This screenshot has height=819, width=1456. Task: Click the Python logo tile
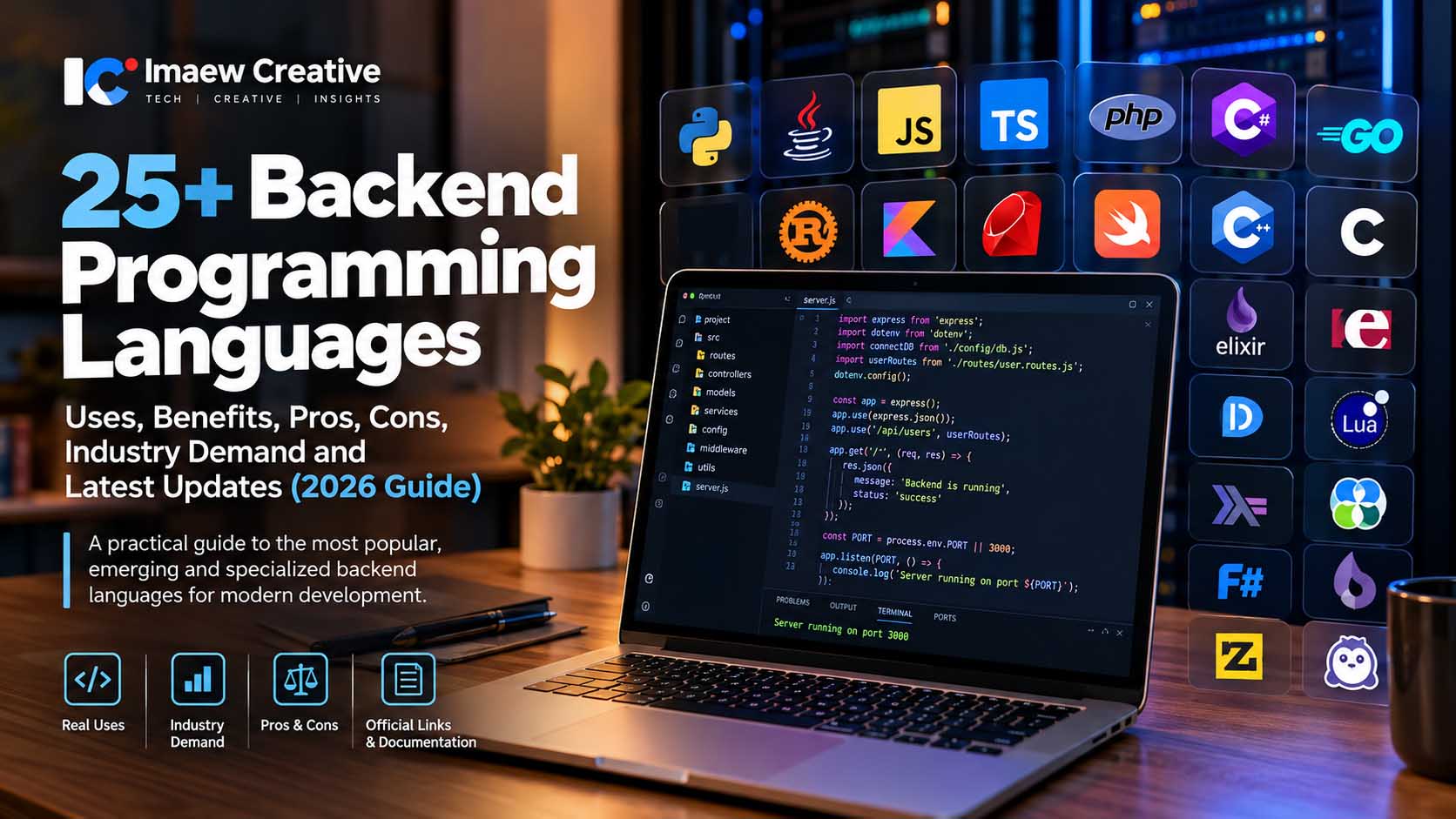pyautogui.click(x=705, y=137)
